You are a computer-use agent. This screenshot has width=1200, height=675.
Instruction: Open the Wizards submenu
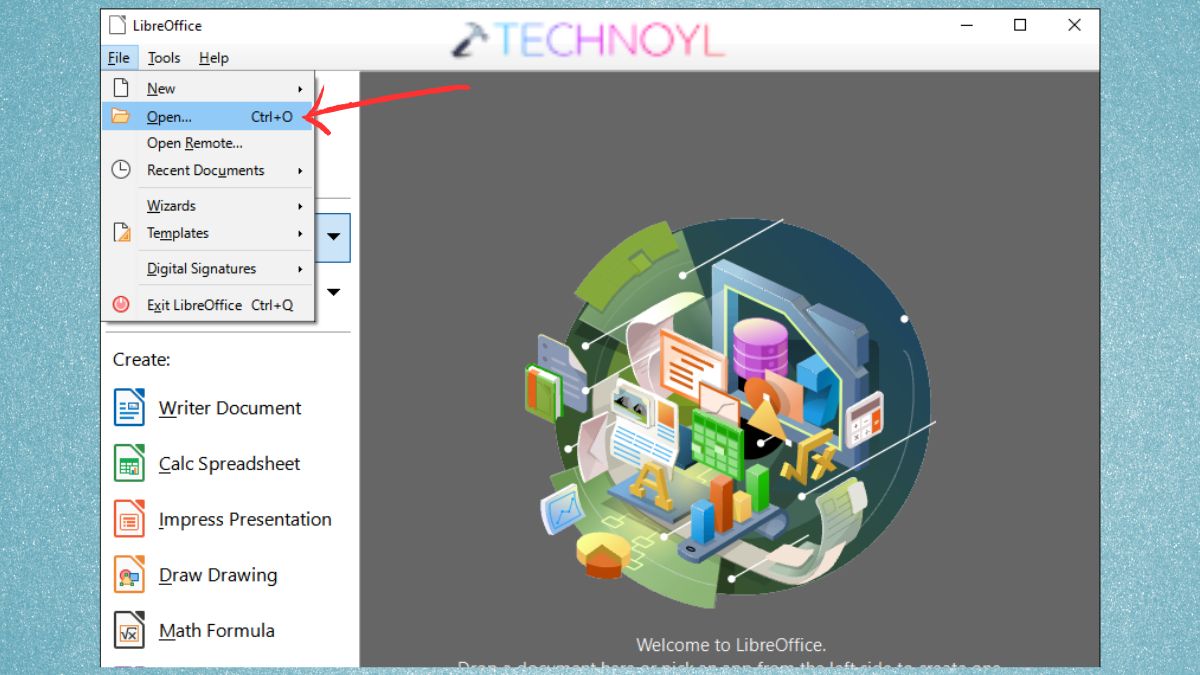[x=208, y=206]
